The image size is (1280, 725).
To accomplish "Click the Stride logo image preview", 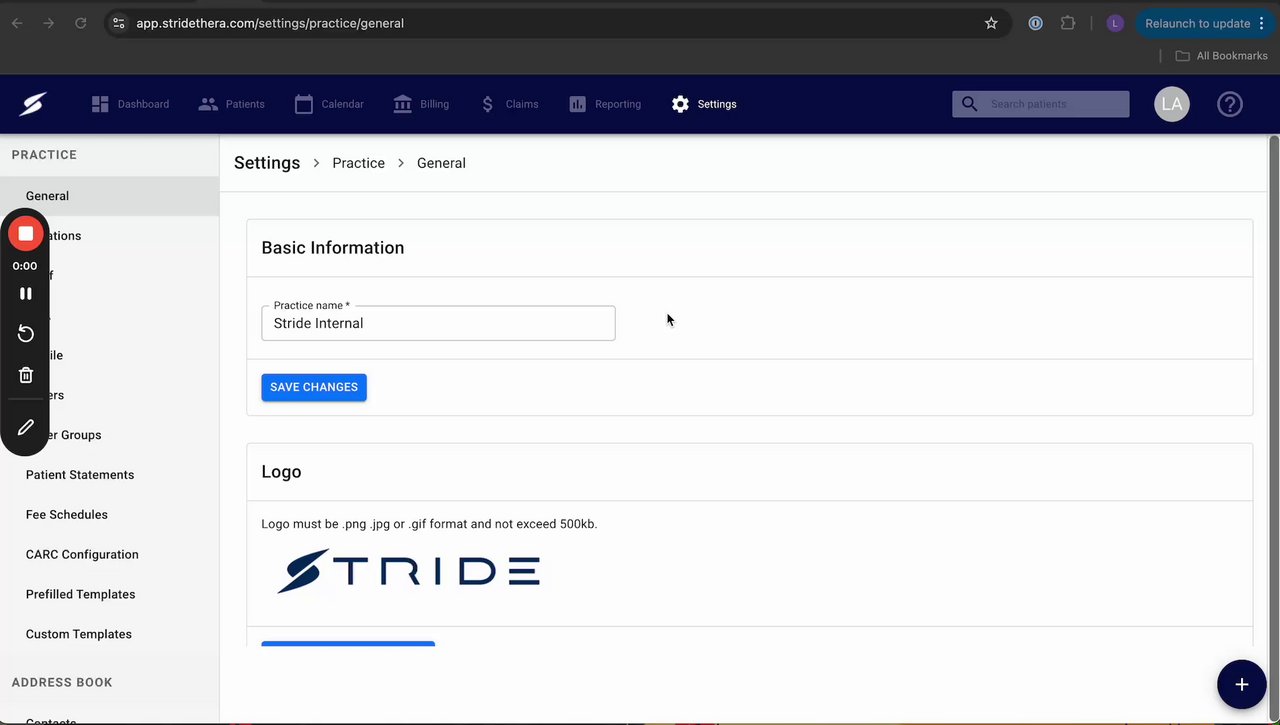I will (408, 571).
